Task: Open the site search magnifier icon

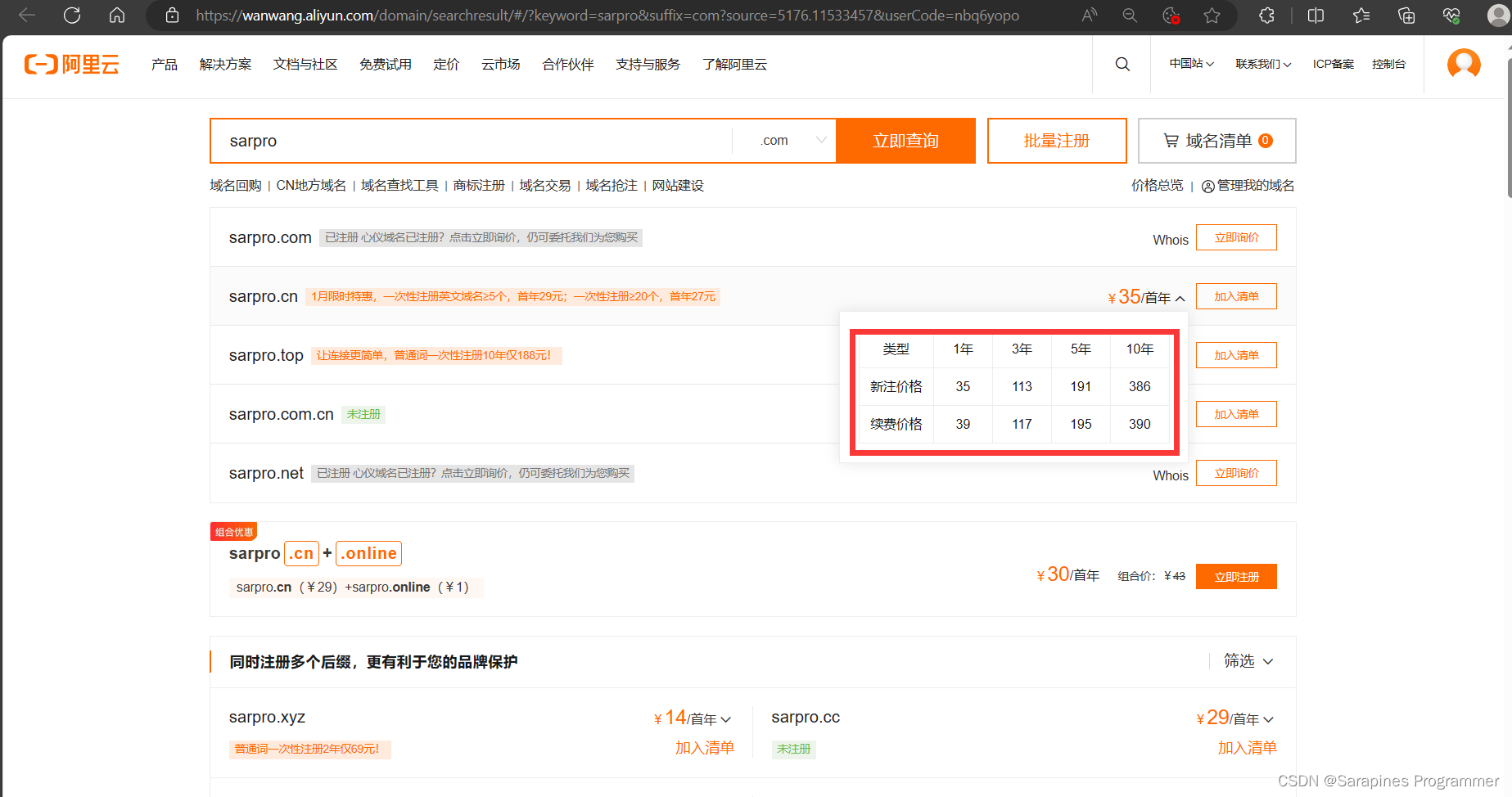Action: [1122, 64]
